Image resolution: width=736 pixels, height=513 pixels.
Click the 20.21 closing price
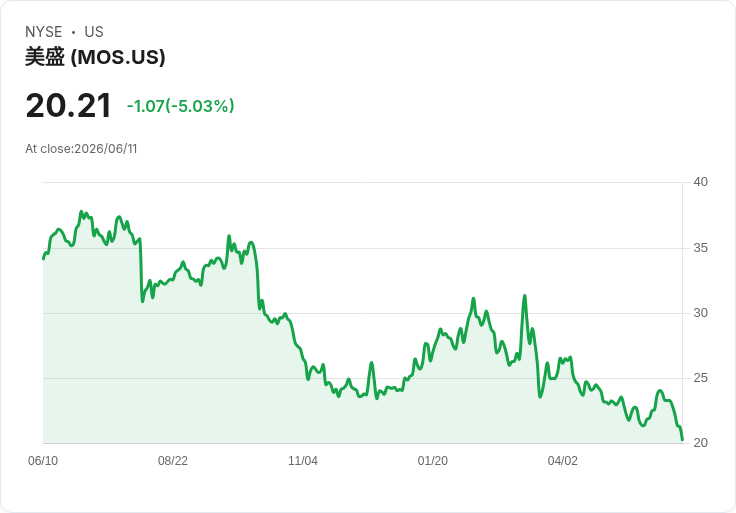click(x=69, y=105)
